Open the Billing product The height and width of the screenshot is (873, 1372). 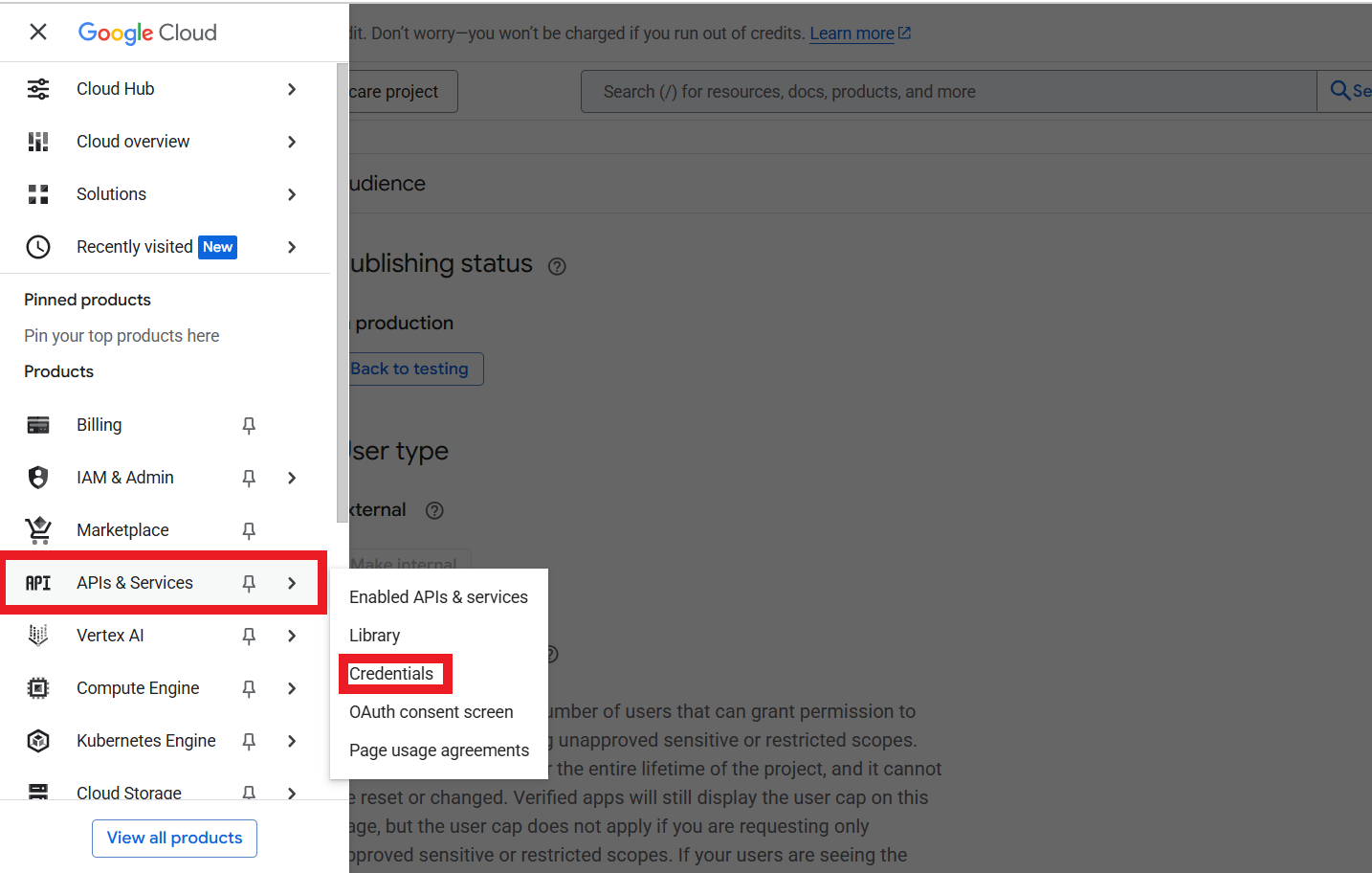coord(100,425)
